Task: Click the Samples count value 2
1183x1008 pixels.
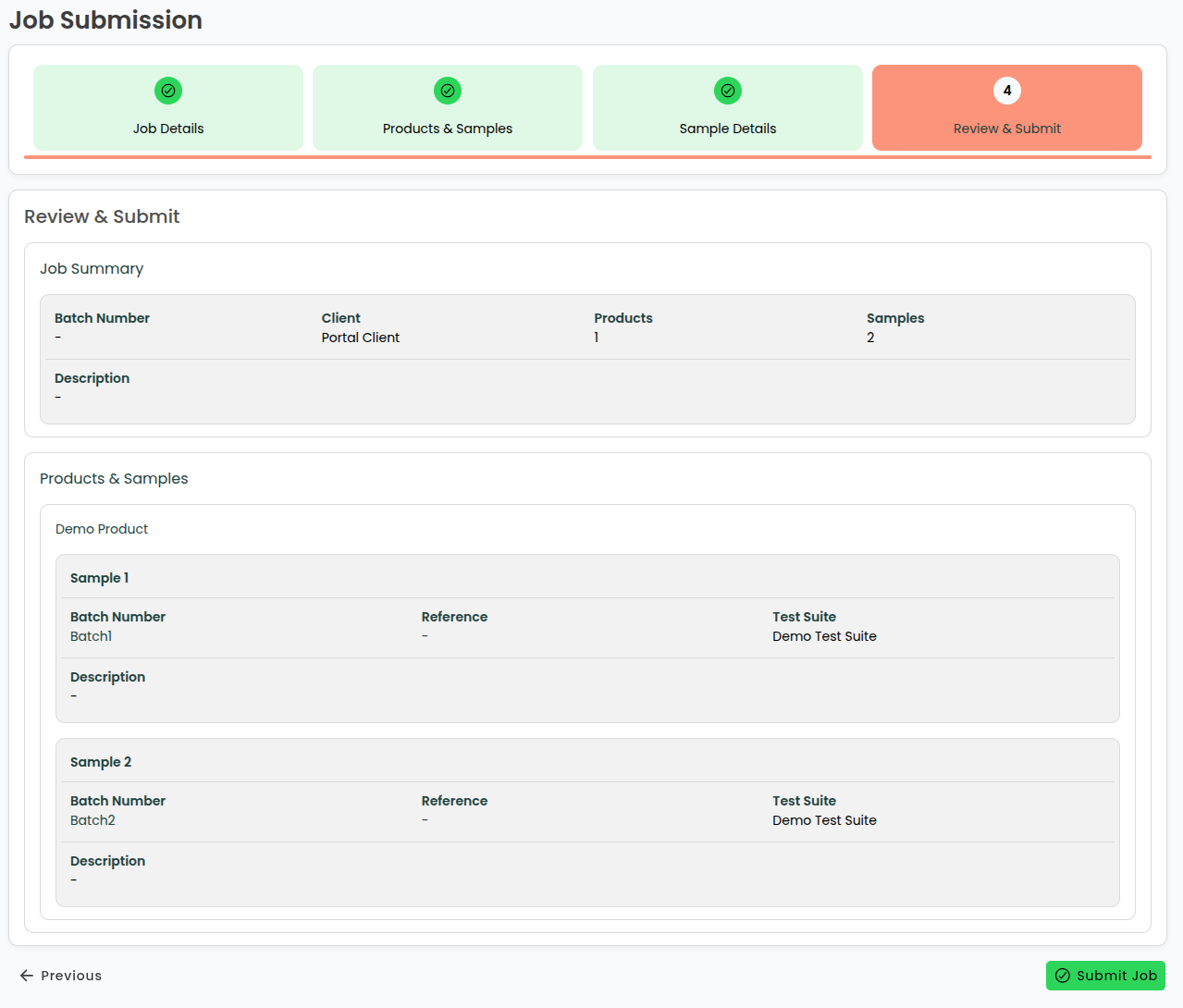Action: (870, 338)
